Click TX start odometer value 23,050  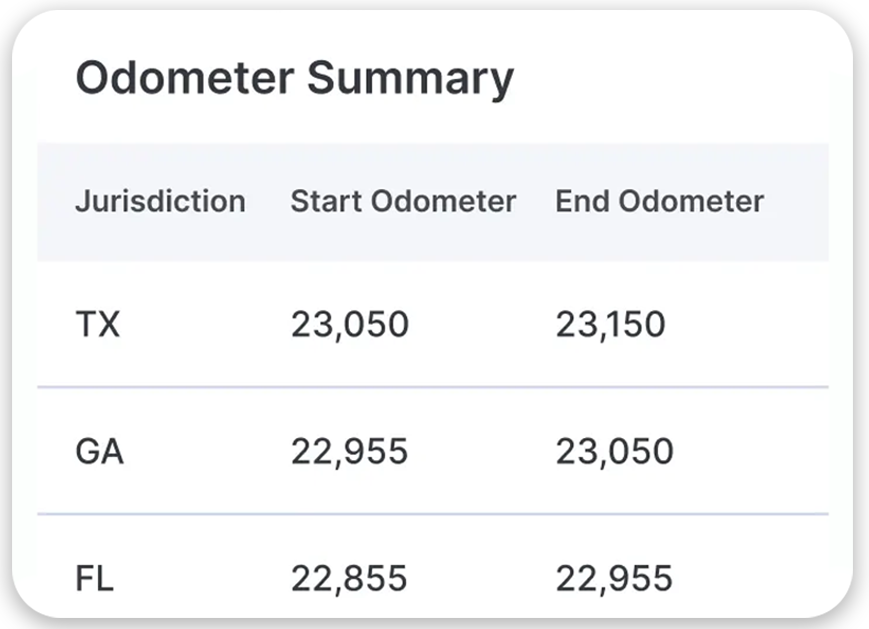350,324
